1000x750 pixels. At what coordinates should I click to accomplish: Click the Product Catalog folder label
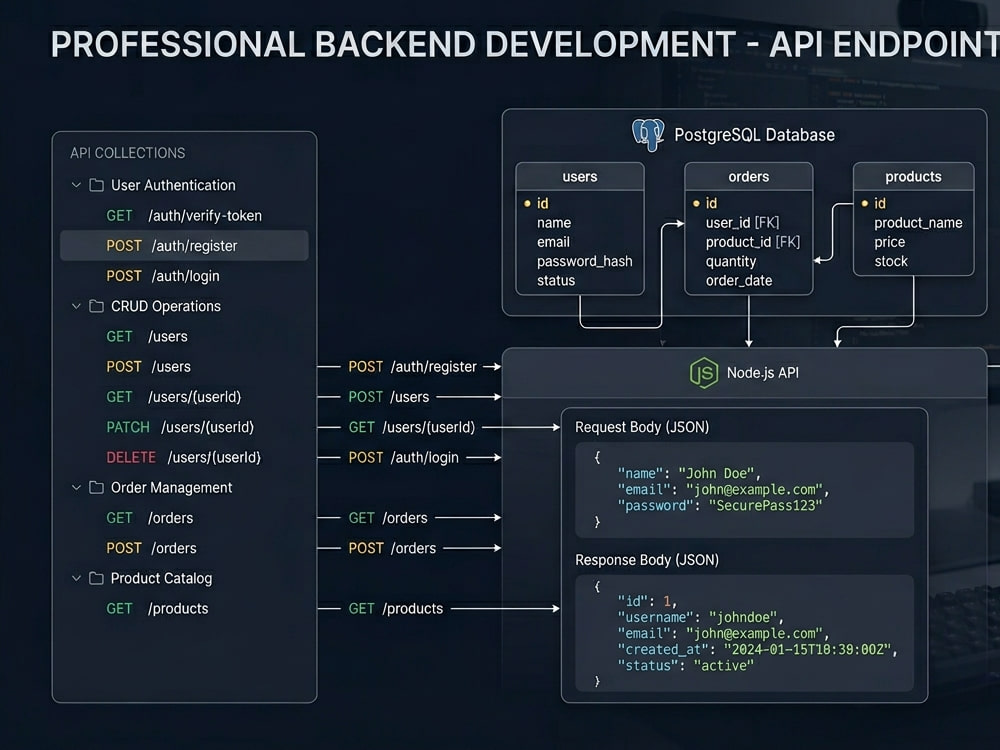point(161,578)
